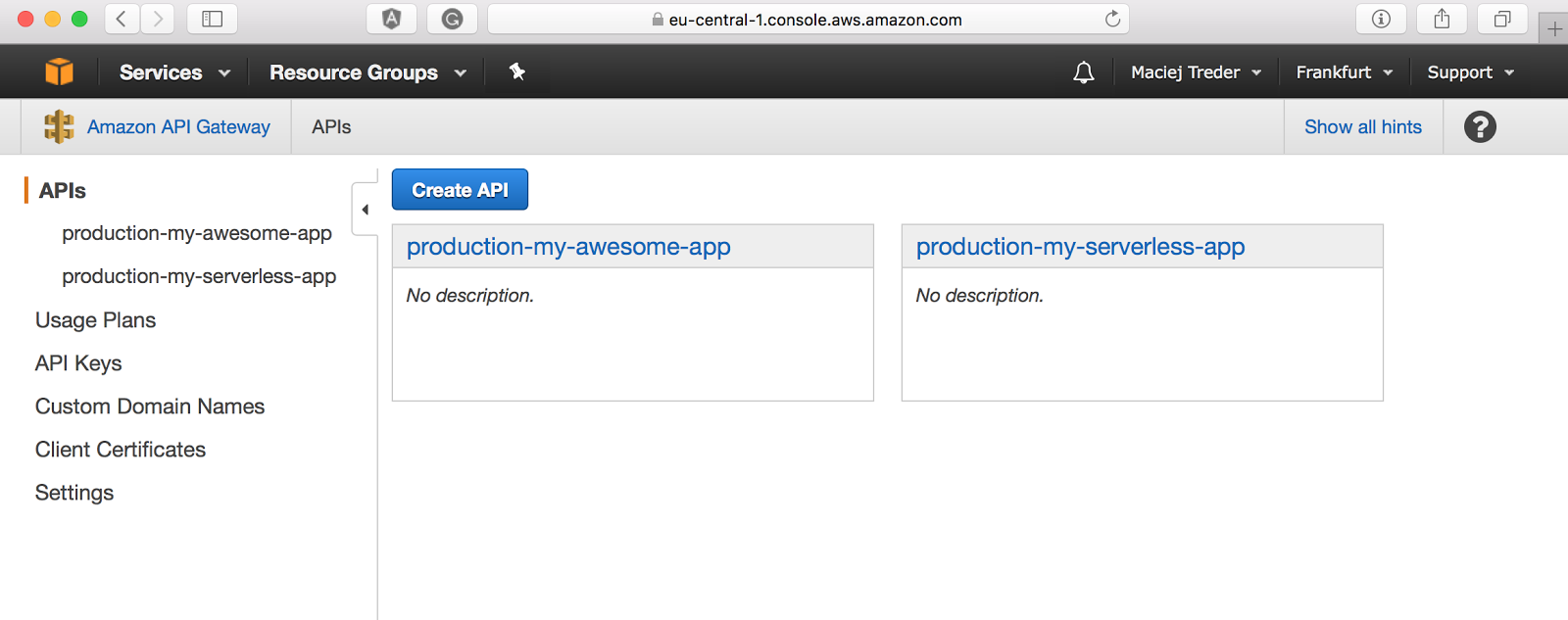Click the AdGuard shield extension icon
Image resolution: width=1568 pixels, height=620 pixels.
(391, 19)
